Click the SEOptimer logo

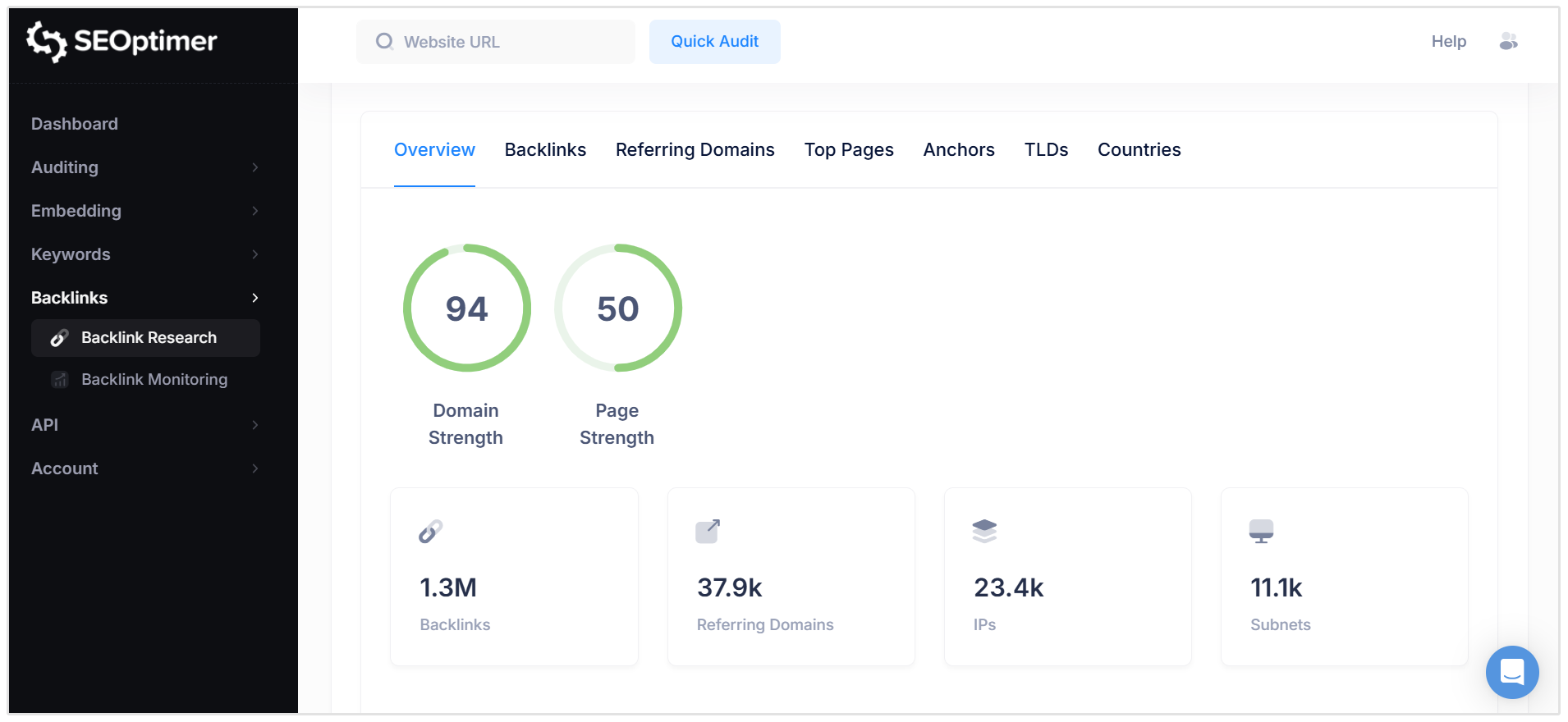pos(121,41)
